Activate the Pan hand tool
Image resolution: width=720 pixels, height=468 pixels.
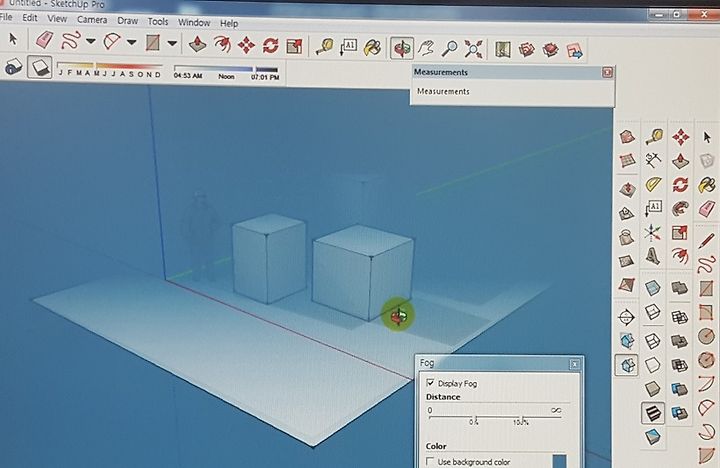tap(426, 48)
